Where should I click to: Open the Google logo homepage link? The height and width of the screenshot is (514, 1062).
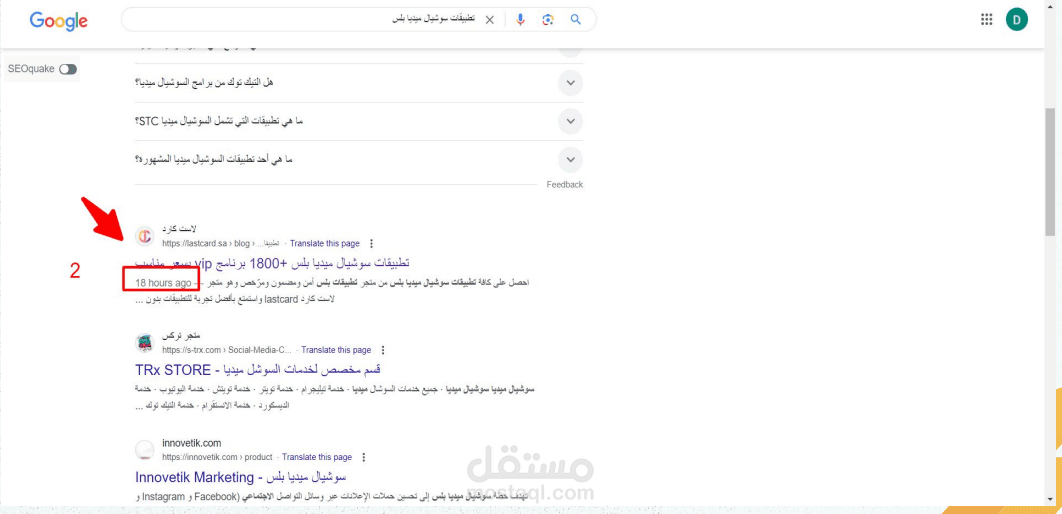click(x=58, y=21)
